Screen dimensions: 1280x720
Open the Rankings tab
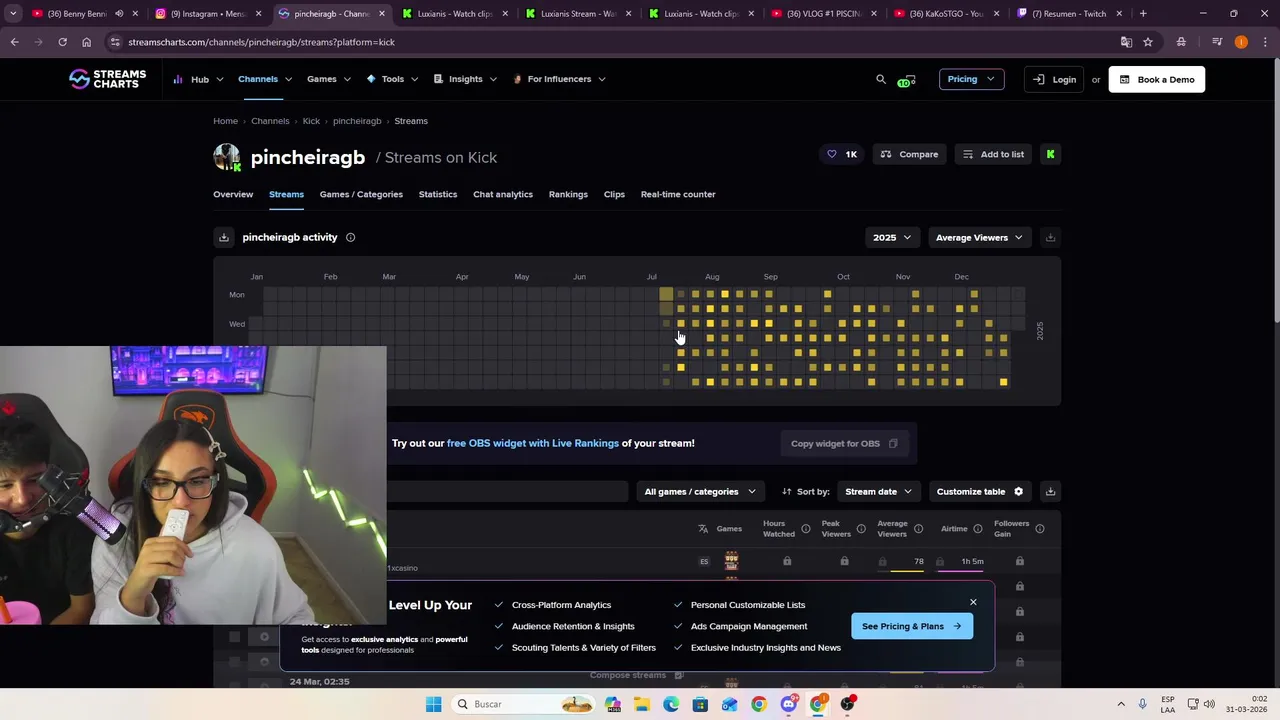point(568,194)
